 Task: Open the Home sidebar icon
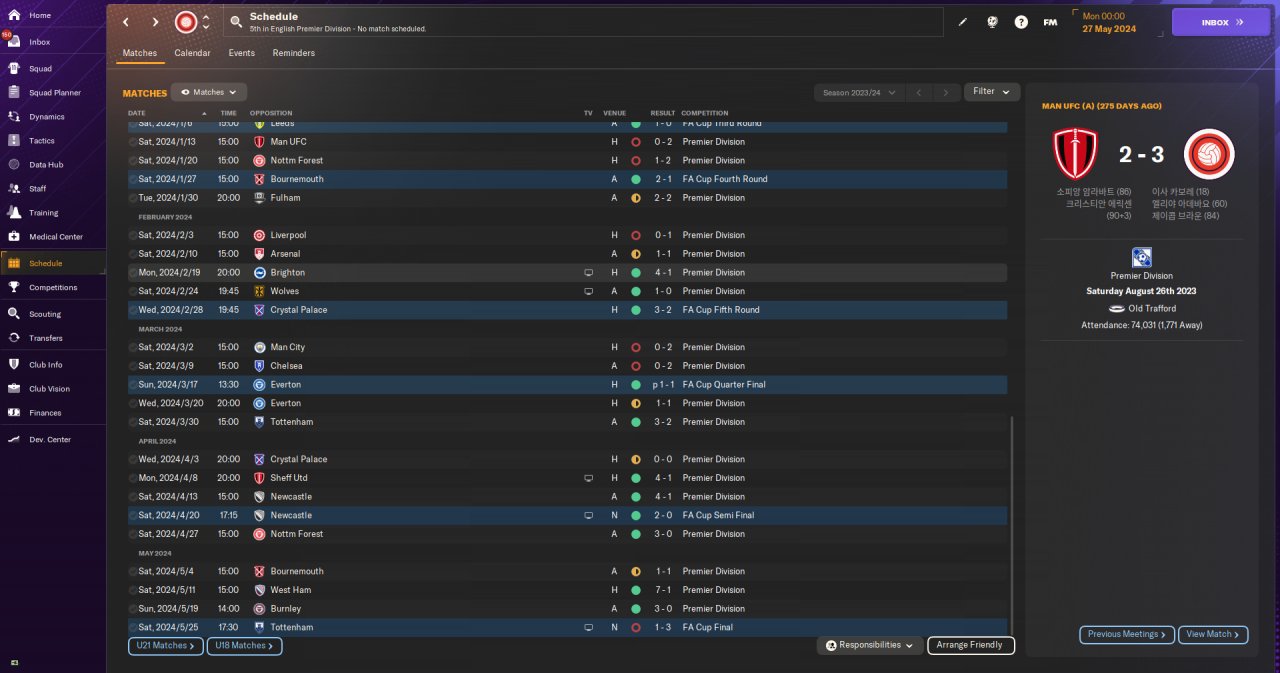pyautogui.click(x=14, y=15)
